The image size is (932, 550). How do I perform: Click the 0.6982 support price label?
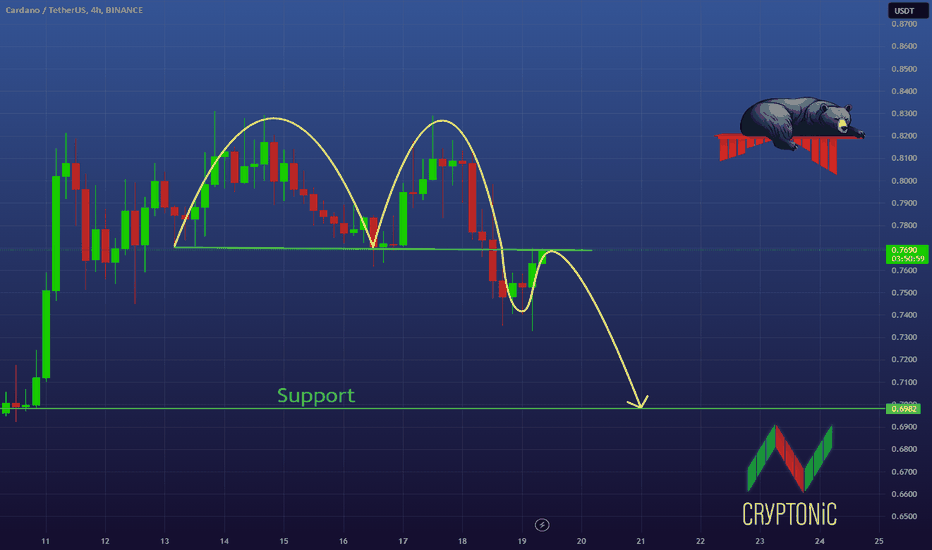click(x=903, y=409)
